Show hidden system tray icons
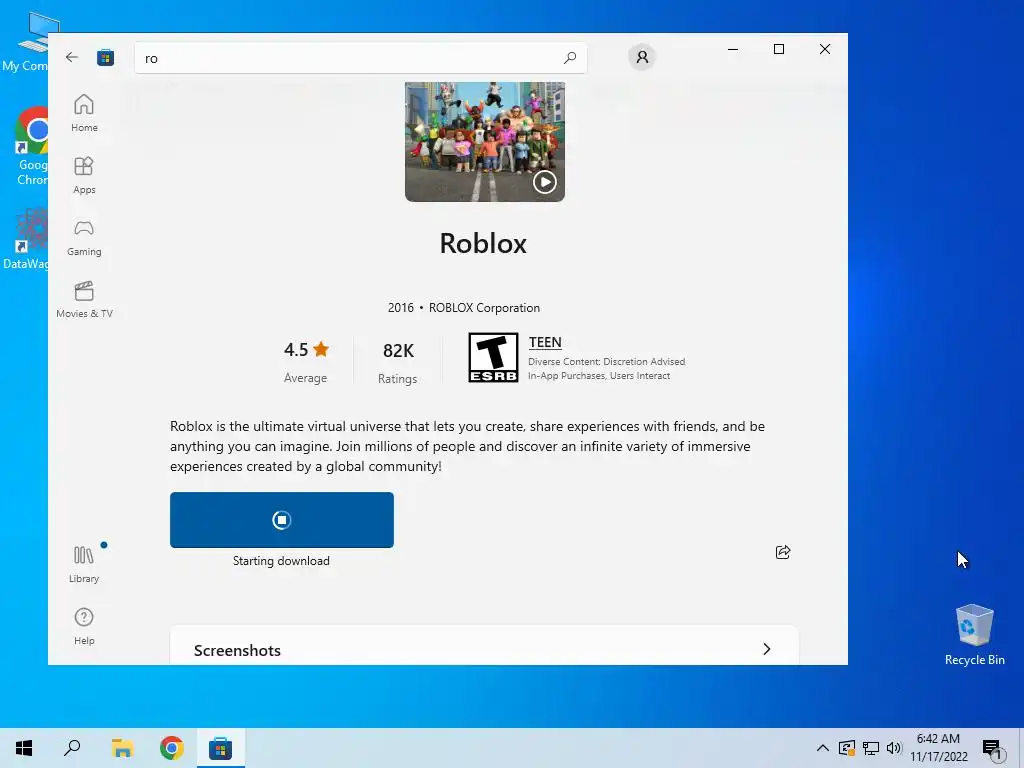 pyautogui.click(x=823, y=748)
